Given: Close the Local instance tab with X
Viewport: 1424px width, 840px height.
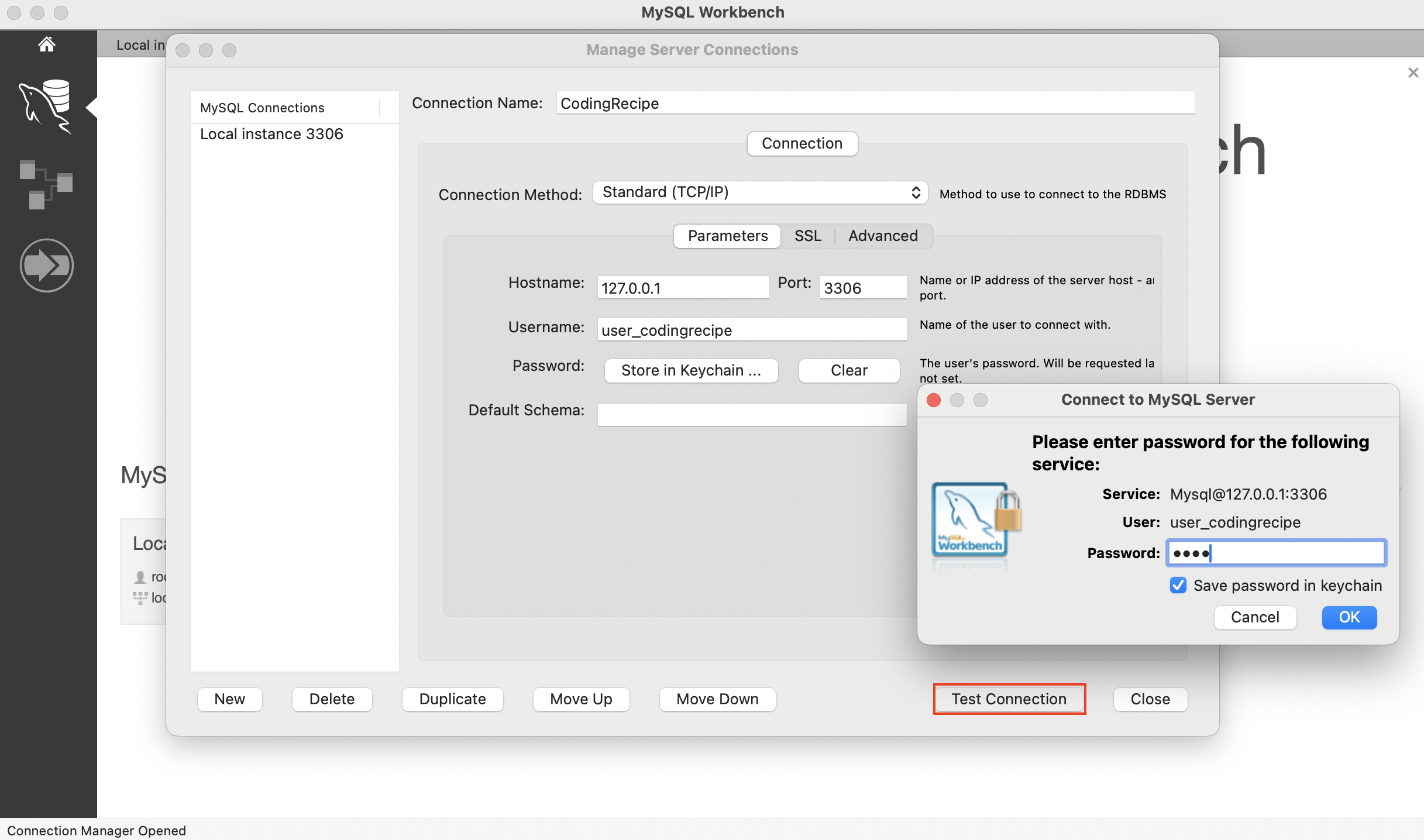Looking at the screenshot, I should (x=1413, y=73).
